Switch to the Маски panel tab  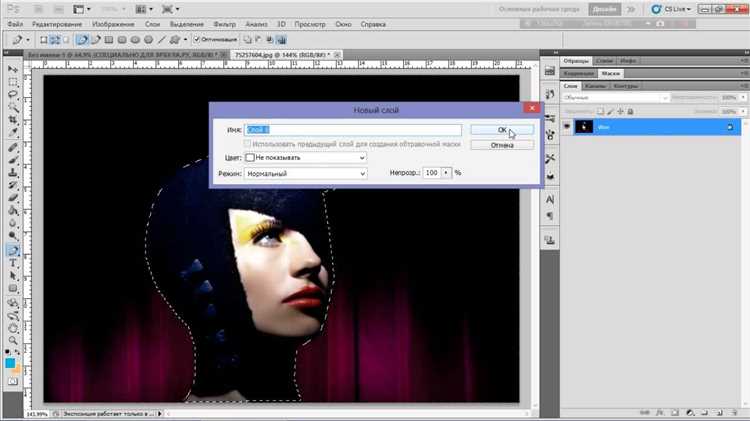click(x=610, y=73)
